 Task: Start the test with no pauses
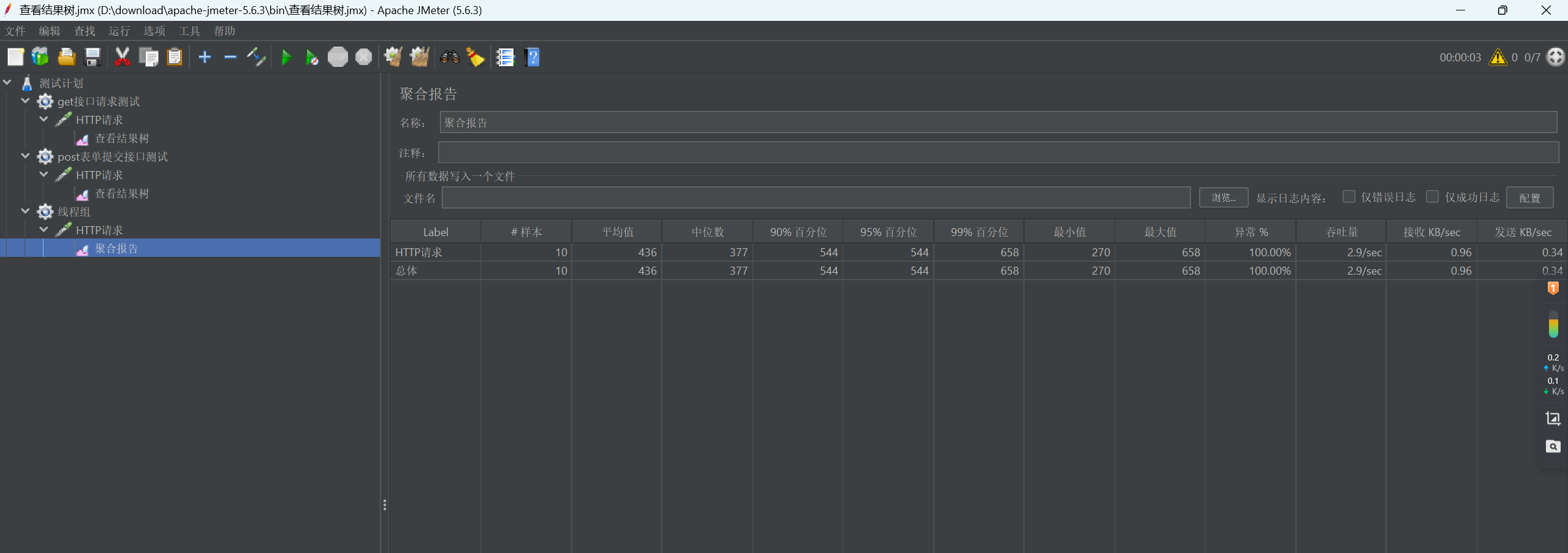click(x=312, y=58)
